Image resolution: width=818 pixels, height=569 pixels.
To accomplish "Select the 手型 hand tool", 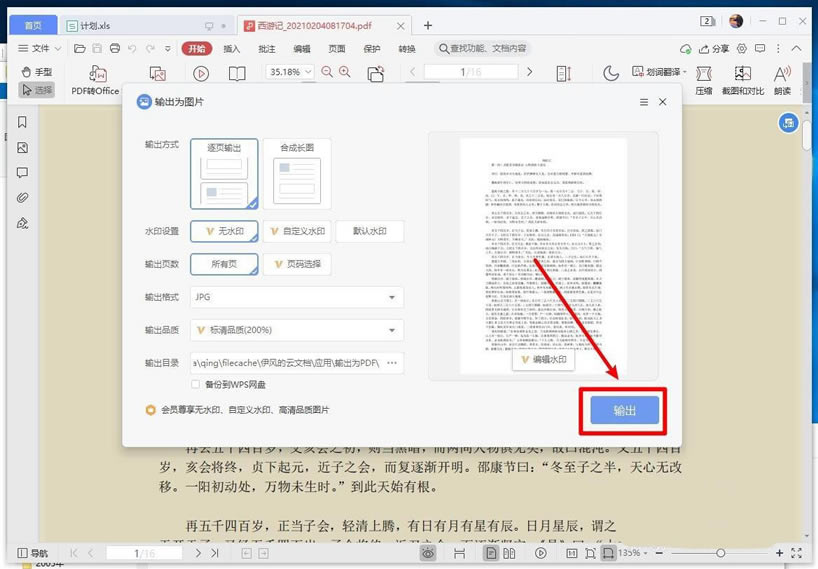I will [x=37, y=72].
